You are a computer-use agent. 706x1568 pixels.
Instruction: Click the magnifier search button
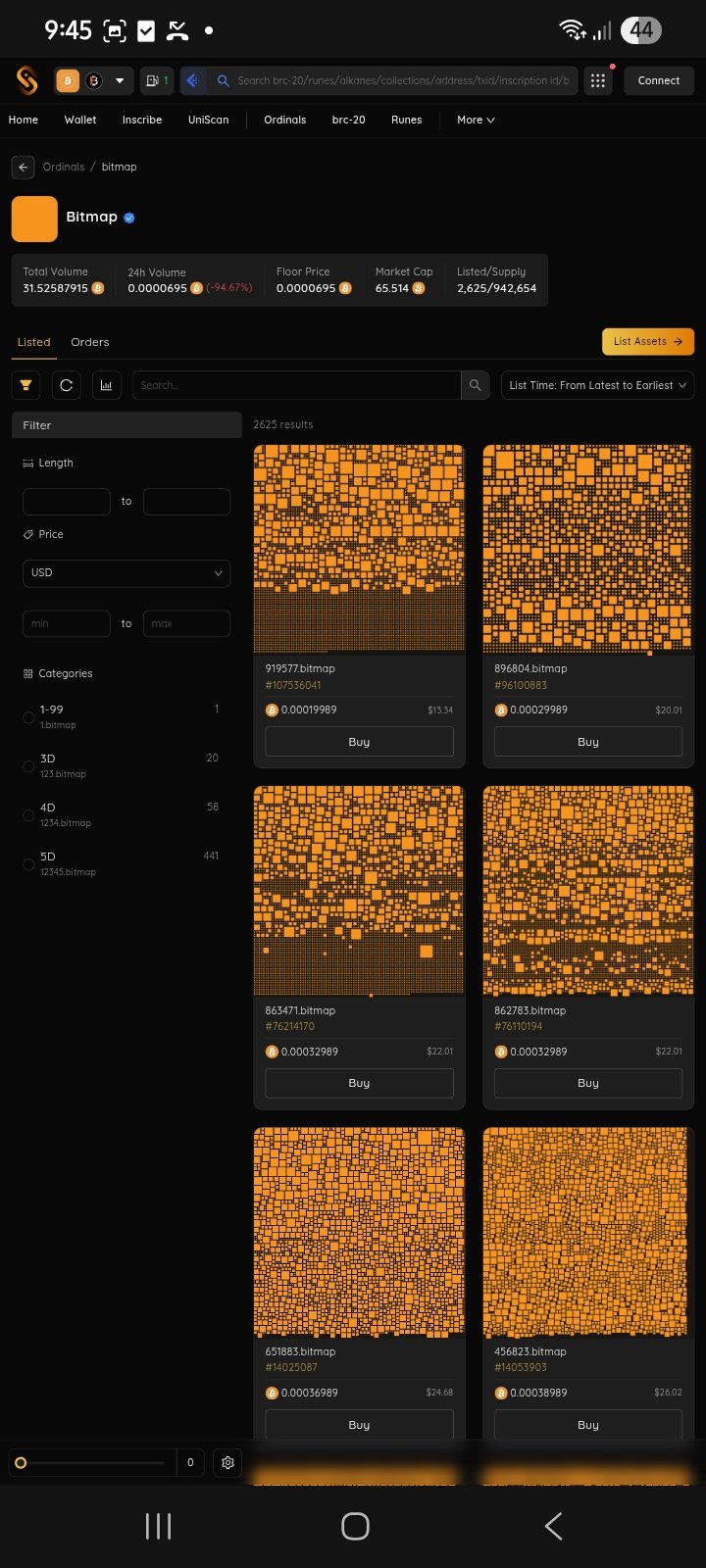click(475, 385)
